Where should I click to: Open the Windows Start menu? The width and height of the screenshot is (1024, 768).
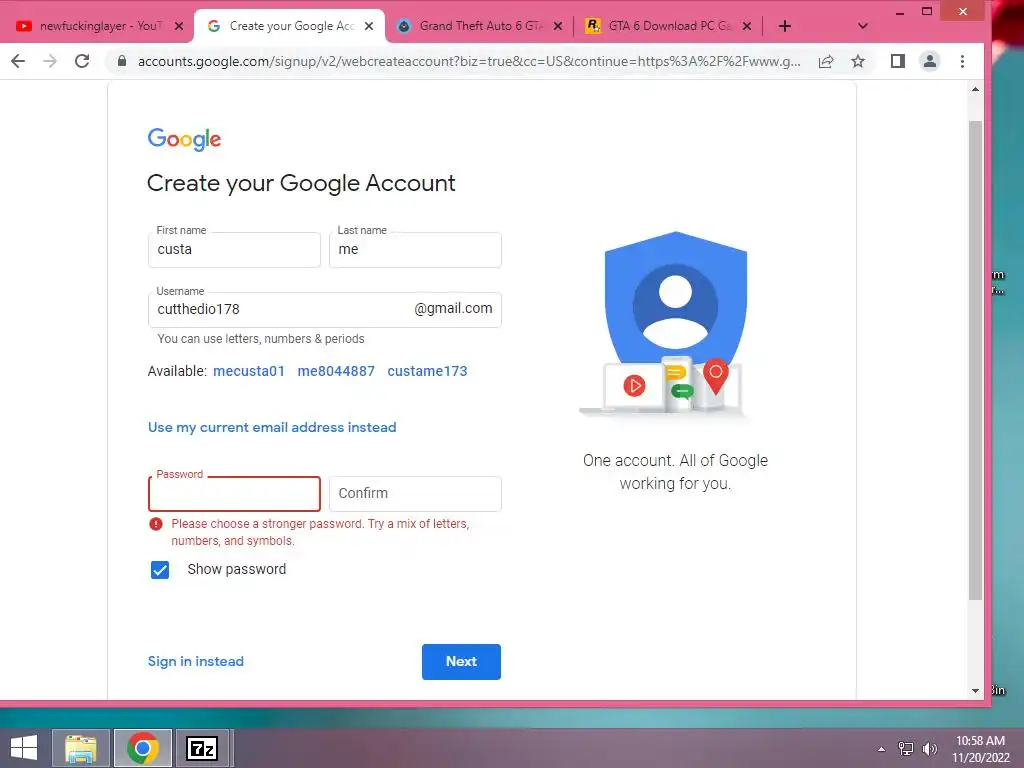(x=24, y=748)
